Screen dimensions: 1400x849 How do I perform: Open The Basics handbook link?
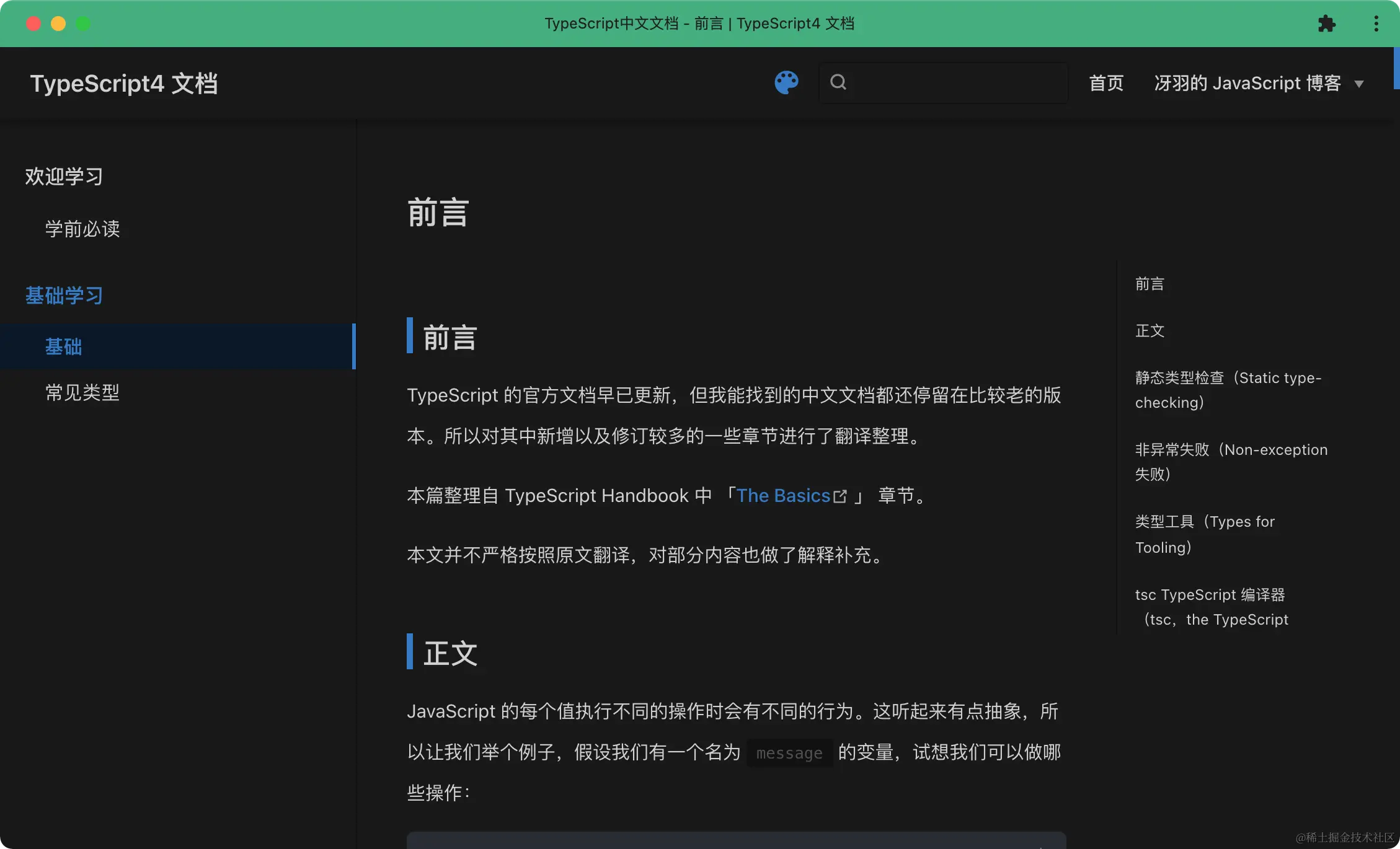[782, 496]
